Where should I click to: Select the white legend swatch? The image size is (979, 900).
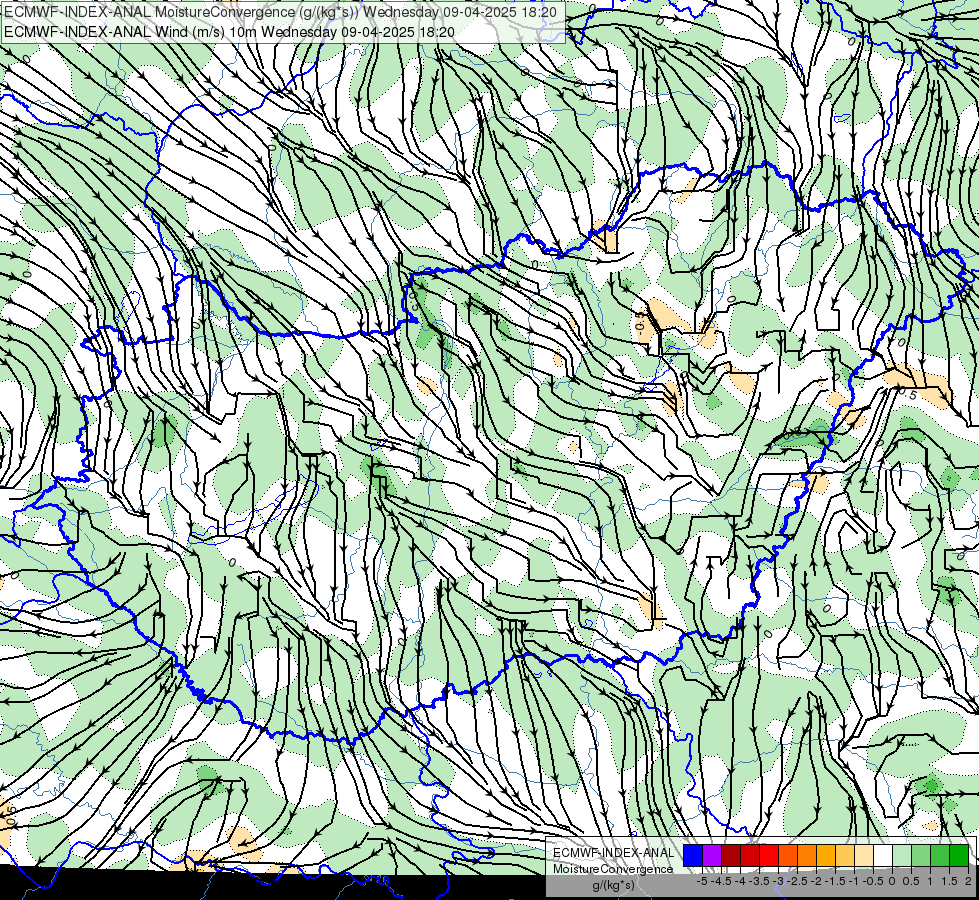point(883,855)
